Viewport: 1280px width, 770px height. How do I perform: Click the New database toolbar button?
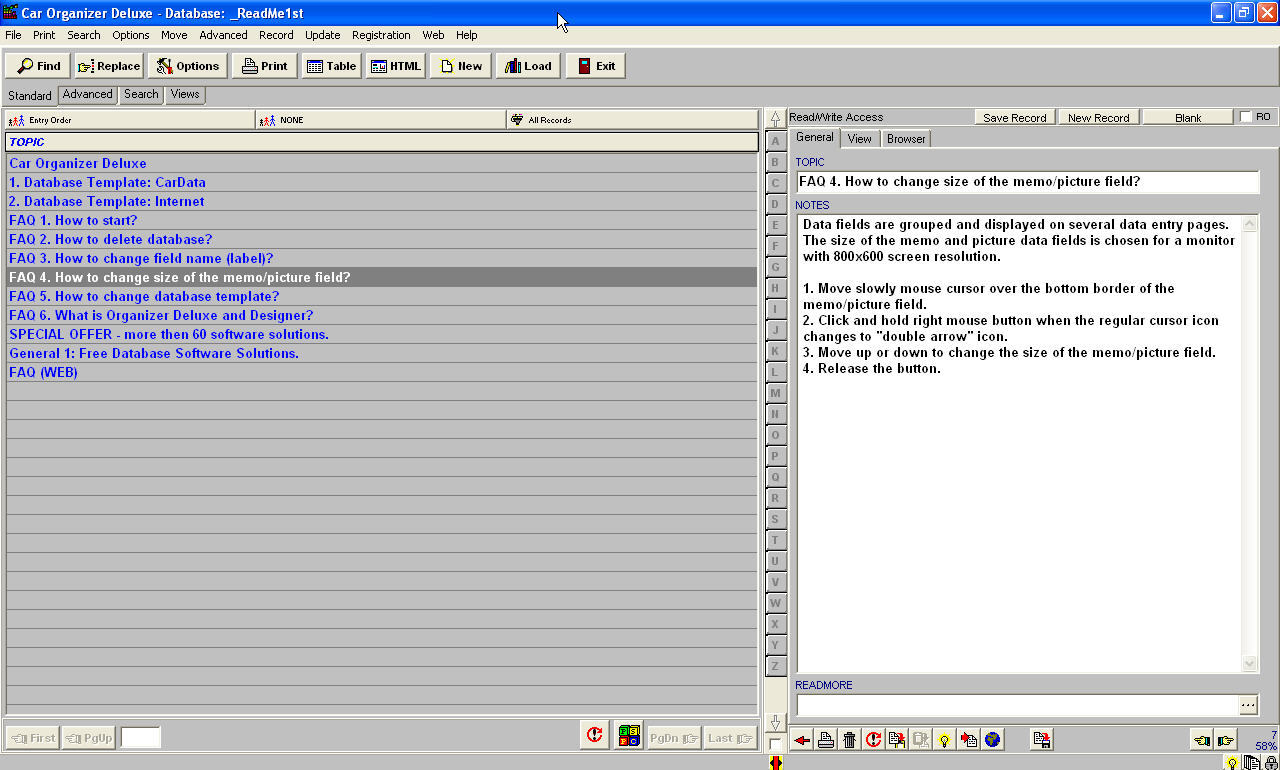pos(461,66)
